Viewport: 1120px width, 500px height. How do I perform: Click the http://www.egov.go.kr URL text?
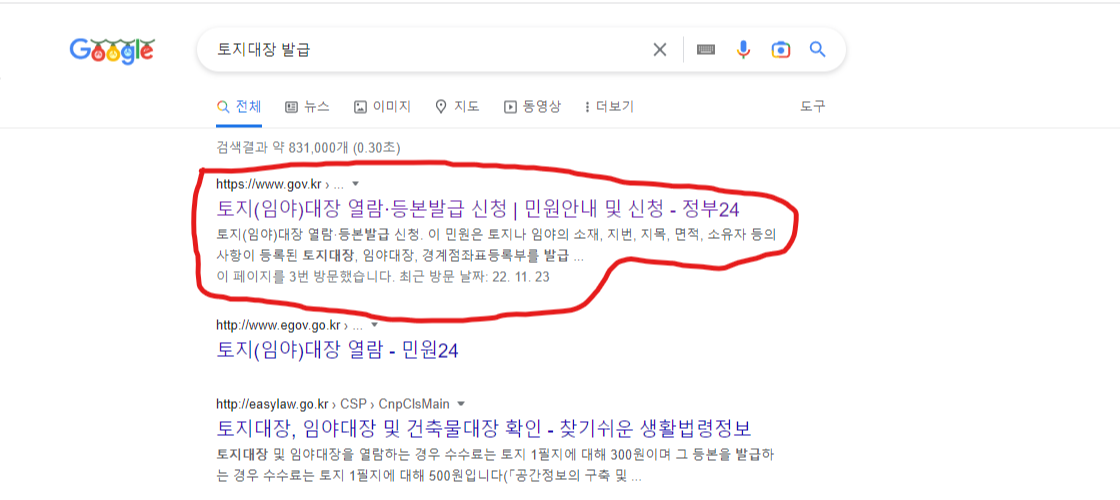pyautogui.click(x=278, y=325)
